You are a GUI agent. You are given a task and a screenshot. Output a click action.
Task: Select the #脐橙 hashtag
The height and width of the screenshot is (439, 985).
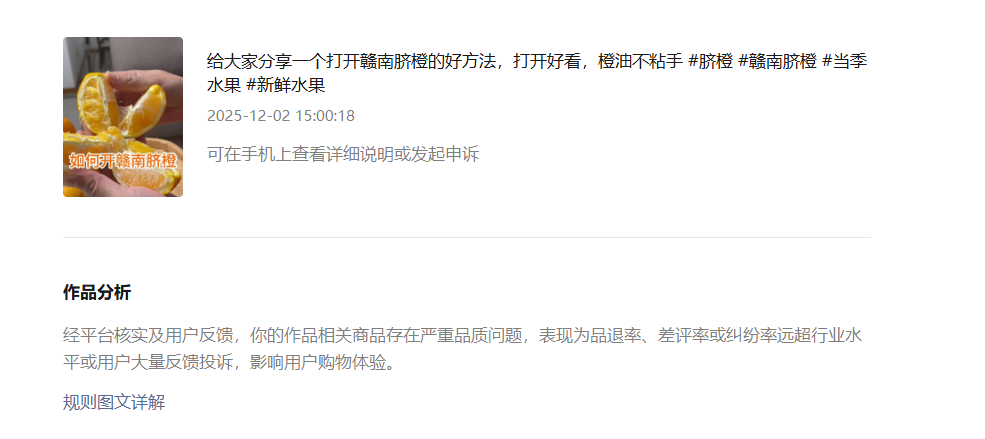coord(710,62)
